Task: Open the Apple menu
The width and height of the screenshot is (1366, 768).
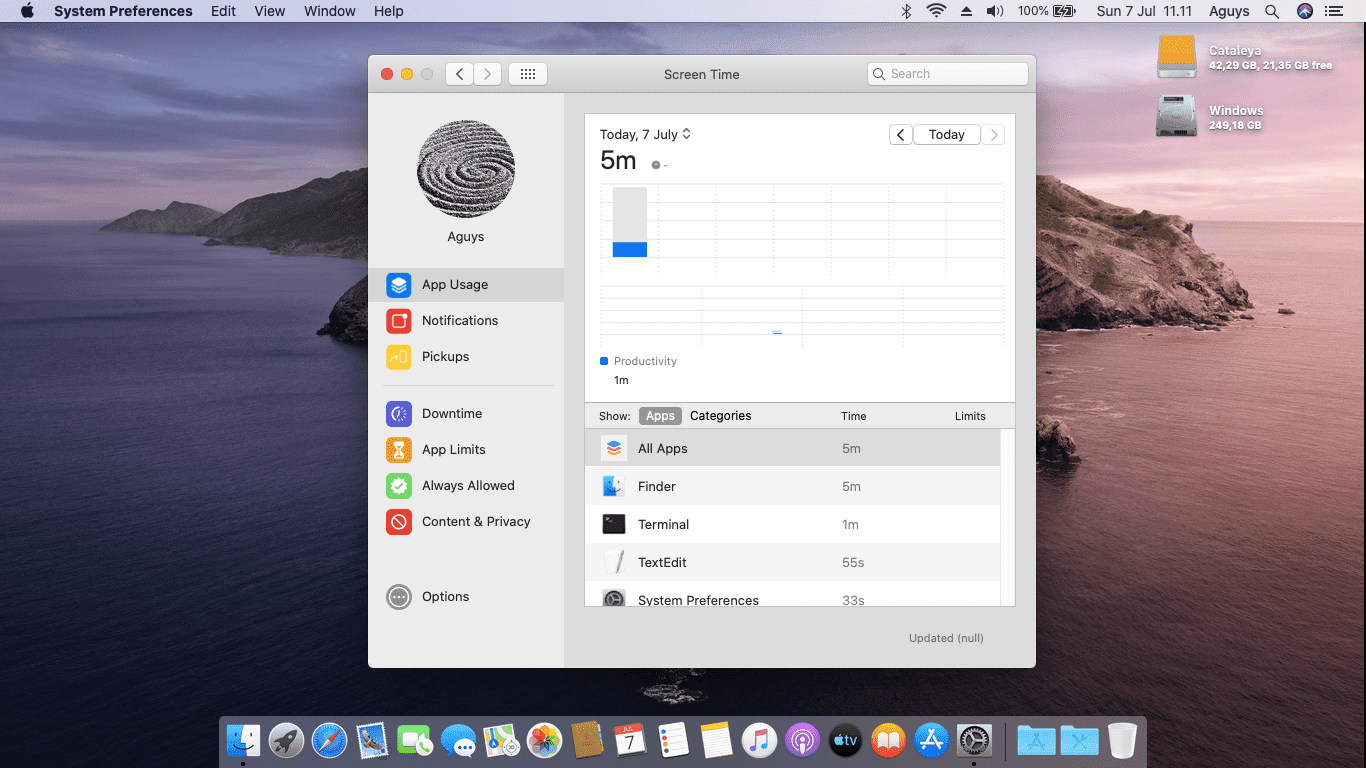Action: [x=27, y=11]
